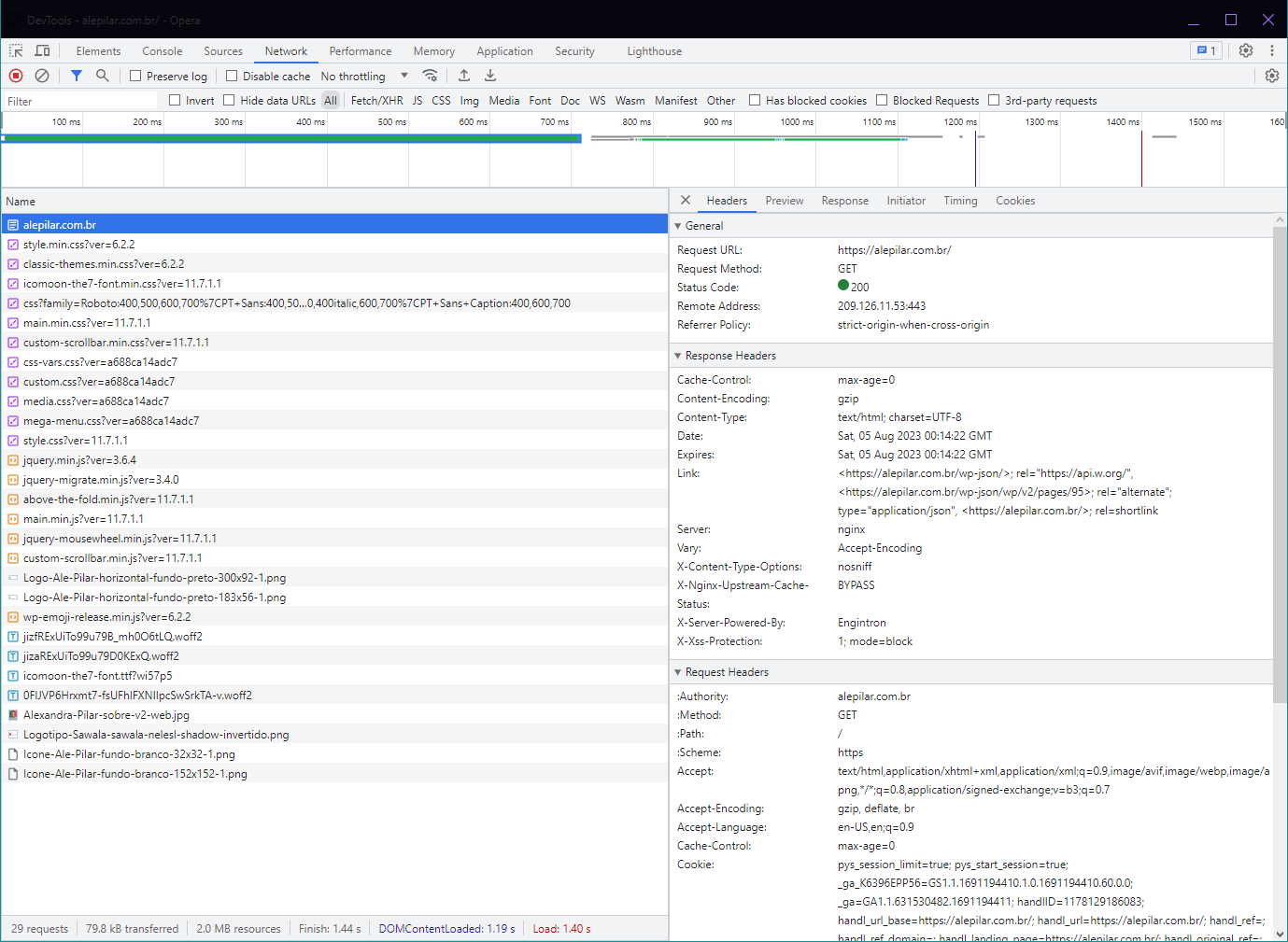Click the export HAR download icon

pyautogui.click(x=490, y=76)
